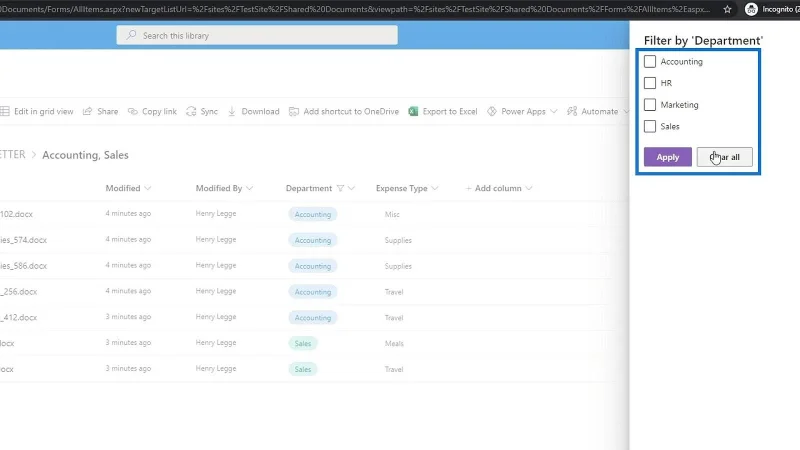Open the file ending _256.docx
The height and width of the screenshot is (450, 800).
18,292
